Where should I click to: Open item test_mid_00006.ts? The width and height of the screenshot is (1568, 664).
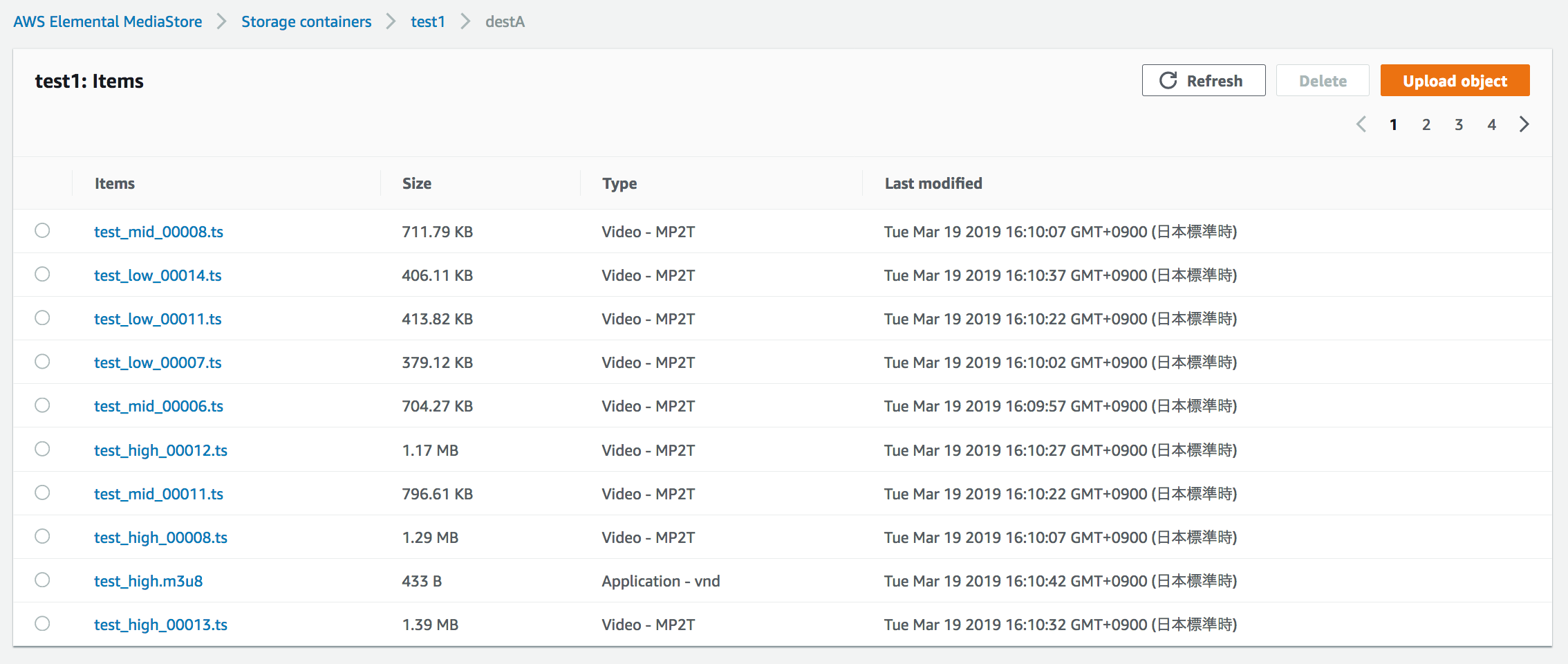point(158,406)
